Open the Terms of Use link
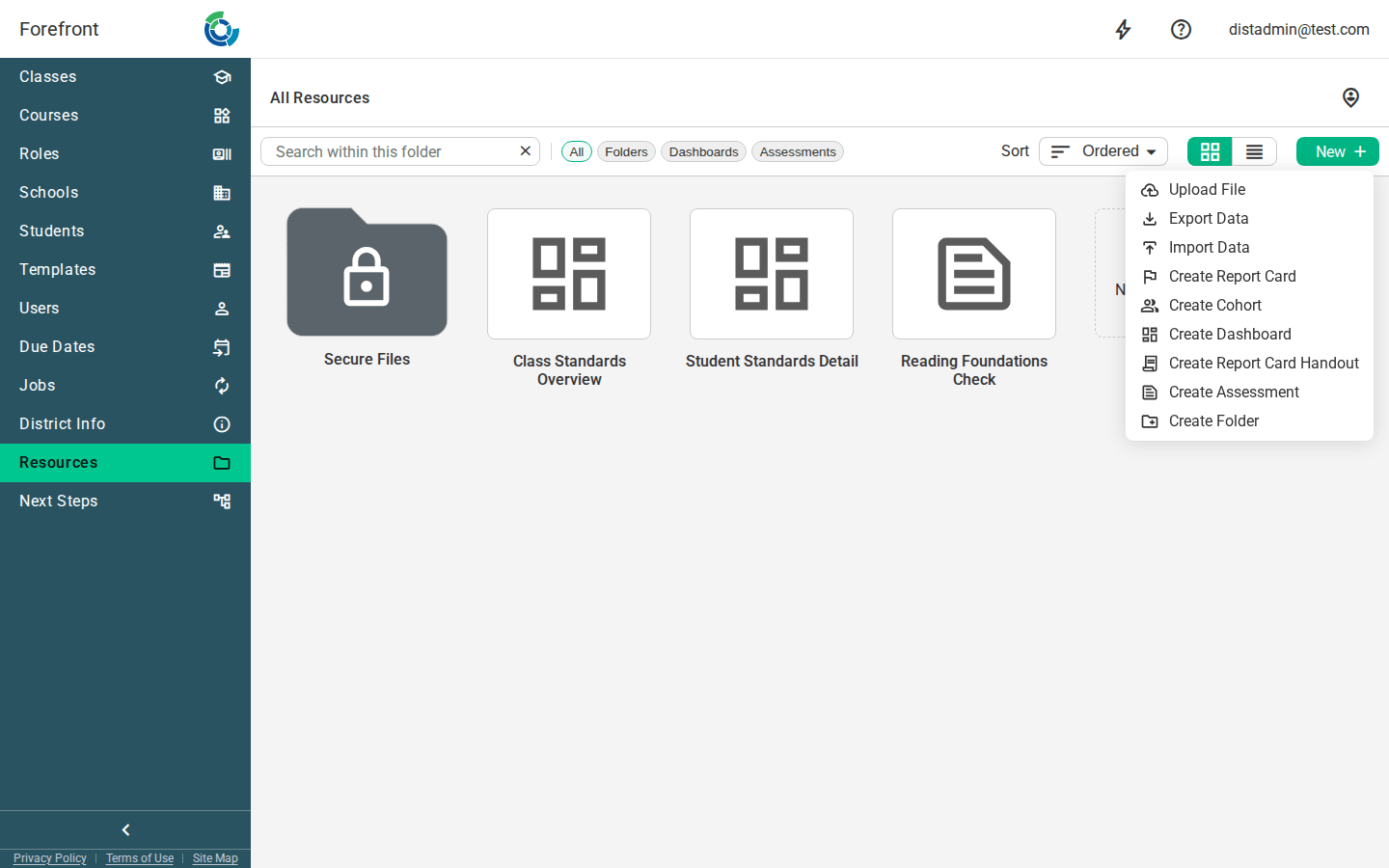The width and height of the screenshot is (1389, 868). pyautogui.click(x=140, y=858)
